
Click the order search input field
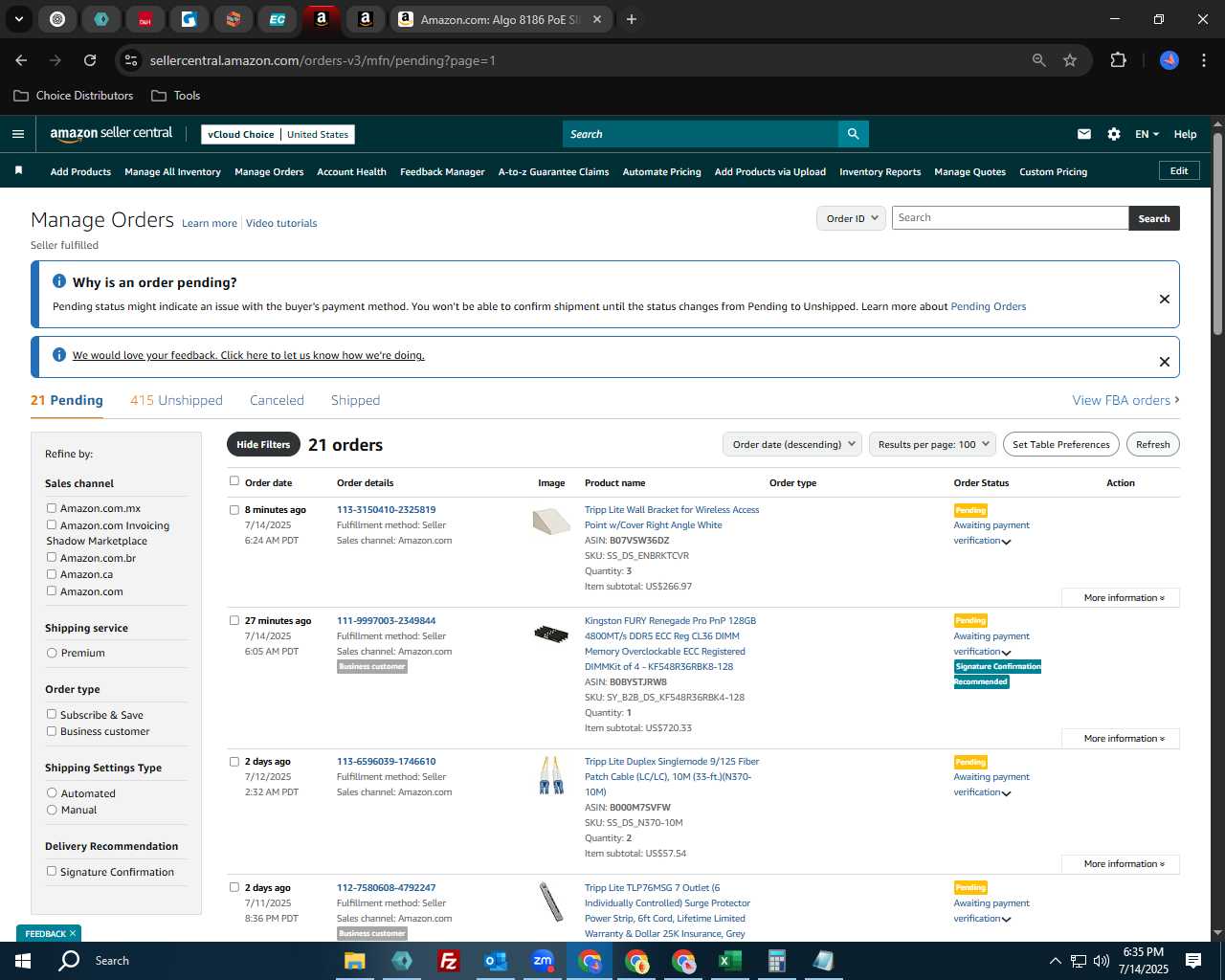1010,218
